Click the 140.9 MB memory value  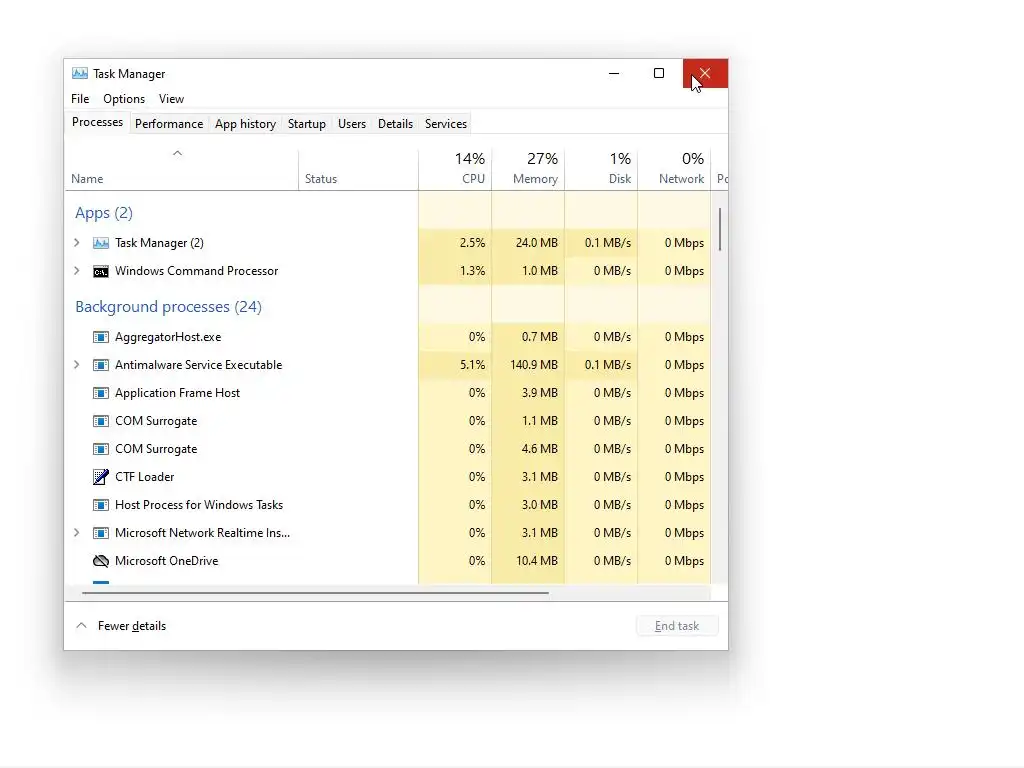tap(534, 365)
